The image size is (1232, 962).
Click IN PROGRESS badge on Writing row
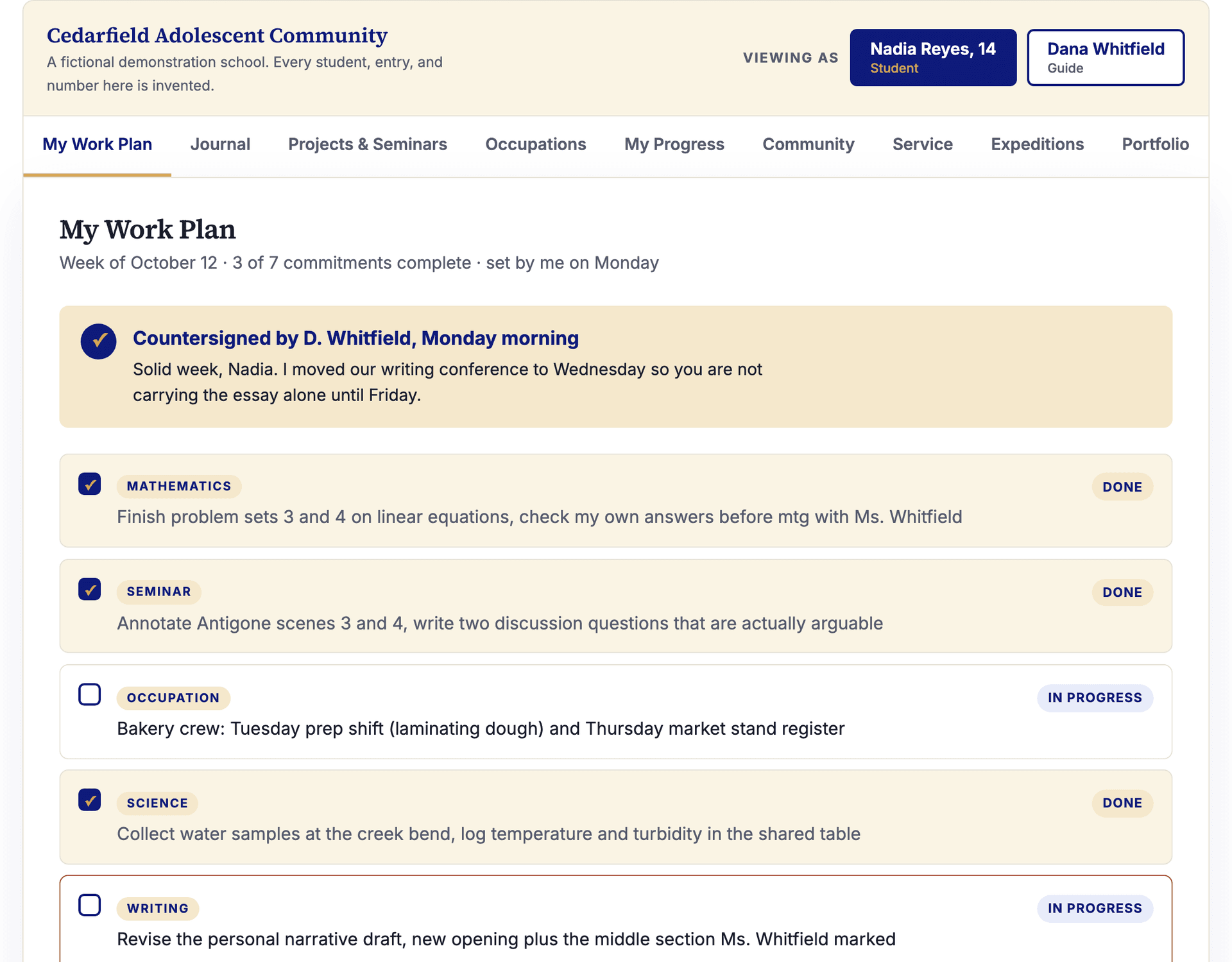(1095, 908)
